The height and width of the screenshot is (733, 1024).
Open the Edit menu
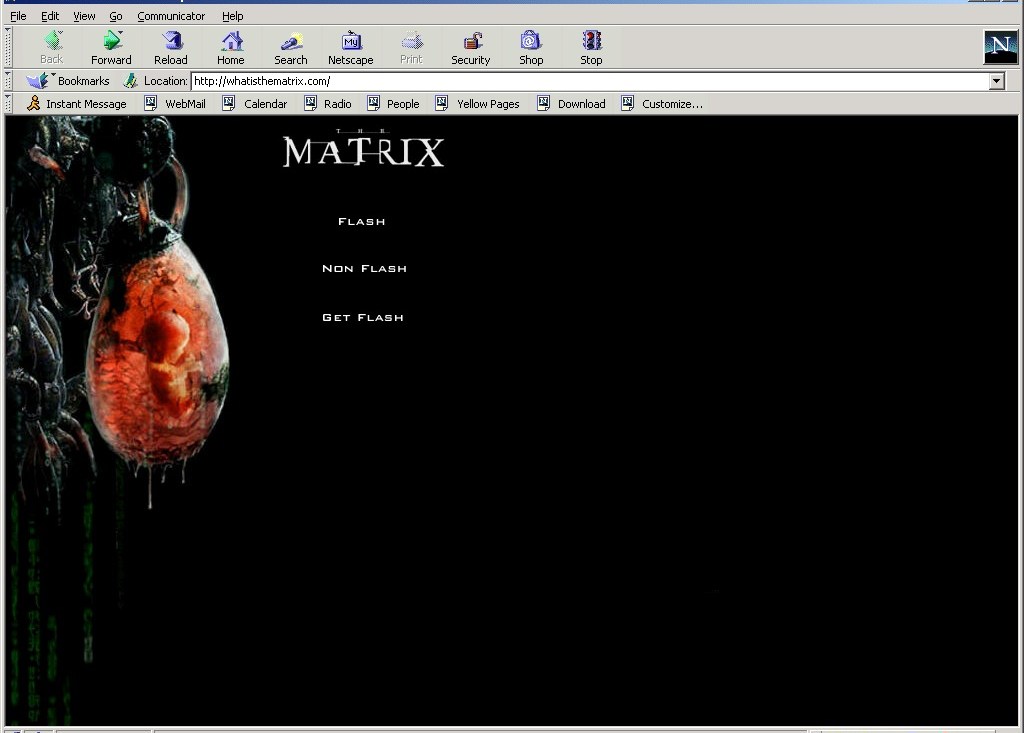50,16
